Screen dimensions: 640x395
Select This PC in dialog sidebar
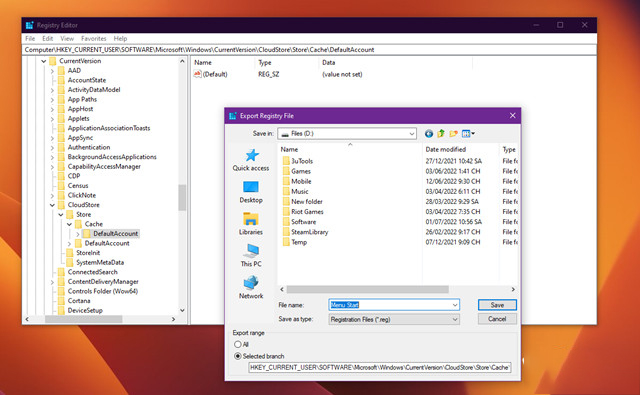tap(251, 255)
